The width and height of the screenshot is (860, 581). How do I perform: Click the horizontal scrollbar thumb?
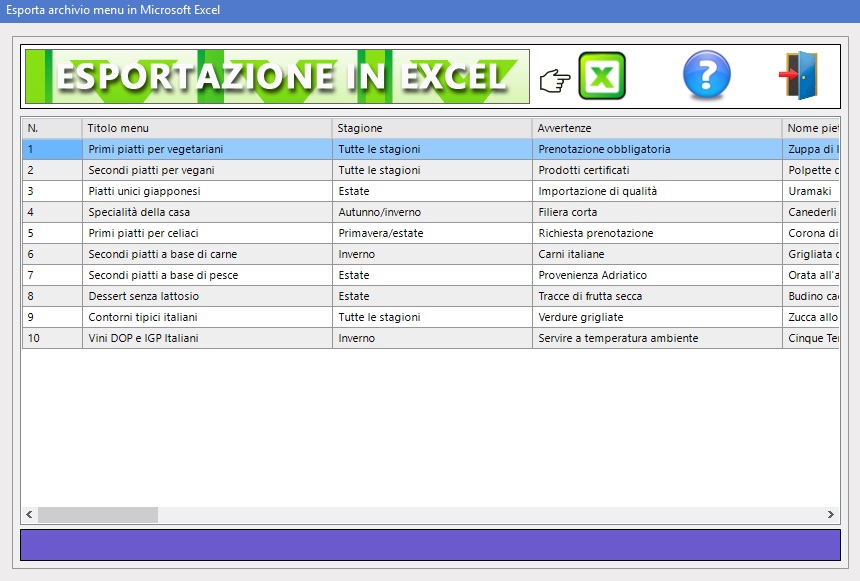coord(98,515)
